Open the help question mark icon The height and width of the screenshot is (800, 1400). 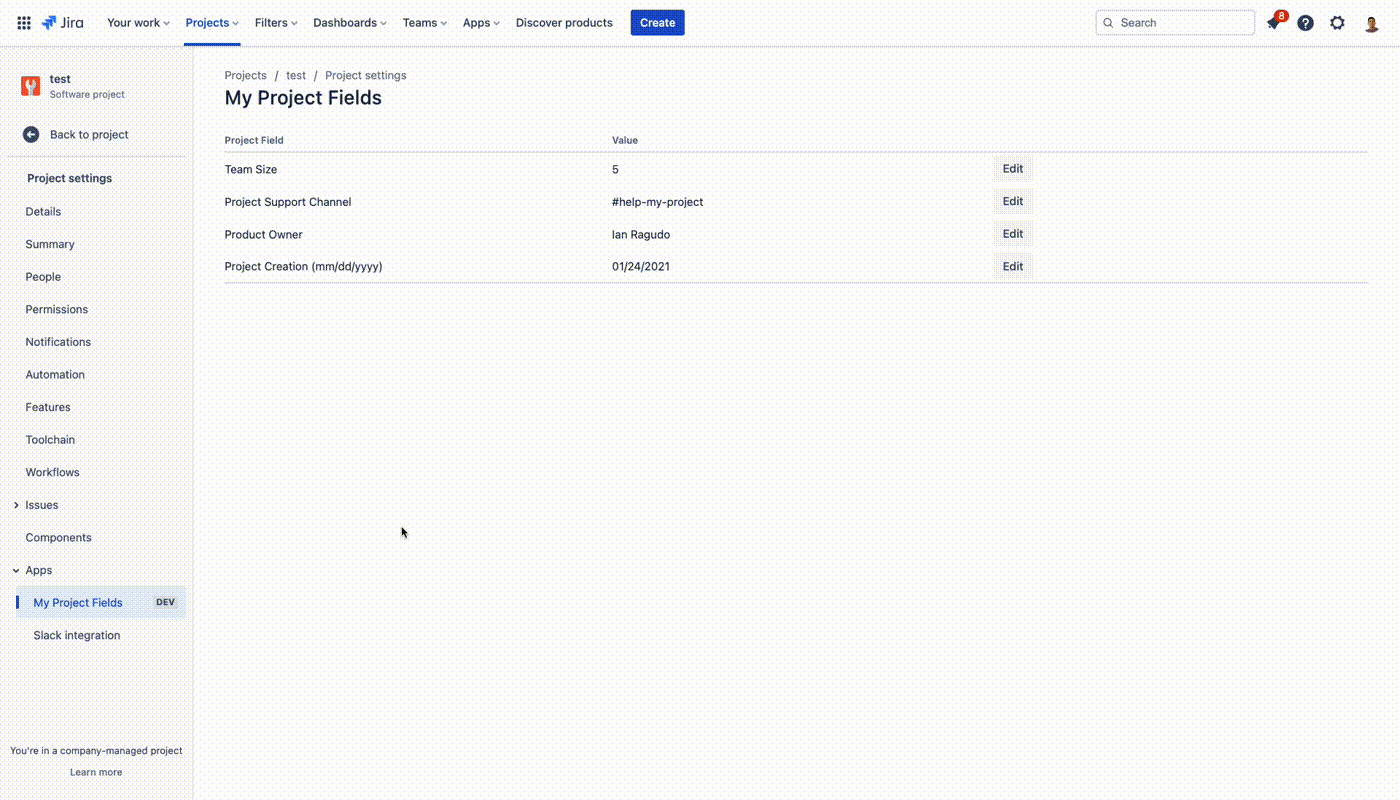coord(1305,23)
